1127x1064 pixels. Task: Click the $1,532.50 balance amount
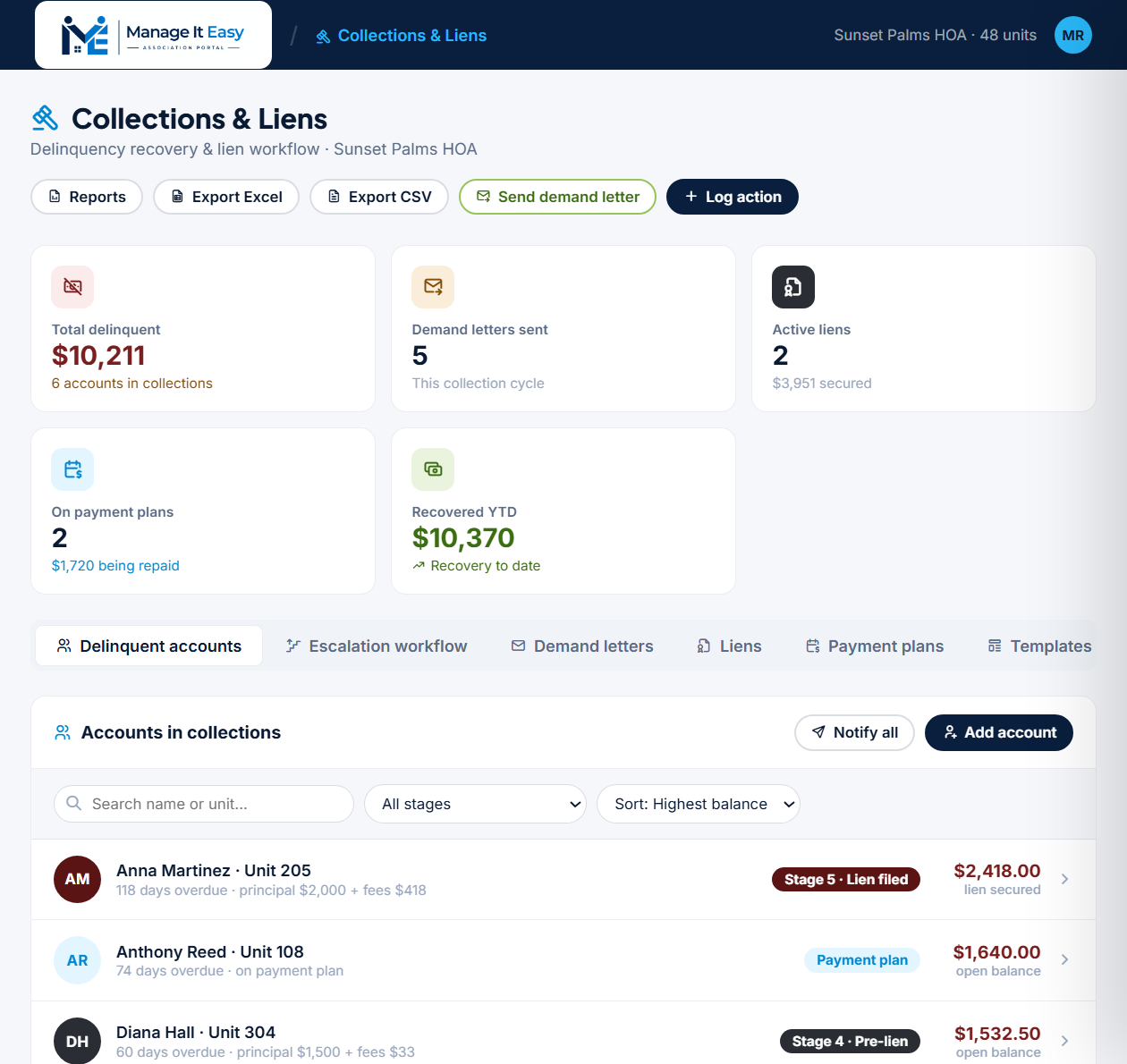pos(997,1034)
